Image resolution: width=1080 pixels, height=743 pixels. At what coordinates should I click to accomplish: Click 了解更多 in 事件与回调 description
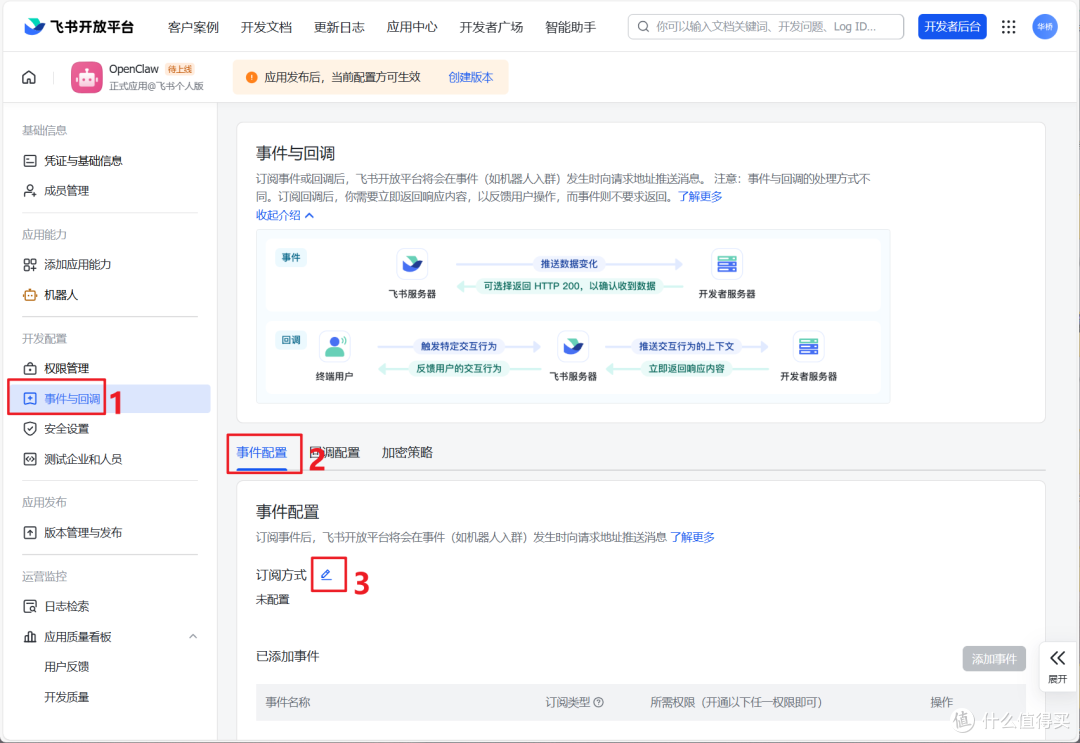pyautogui.click(x=700, y=197)
